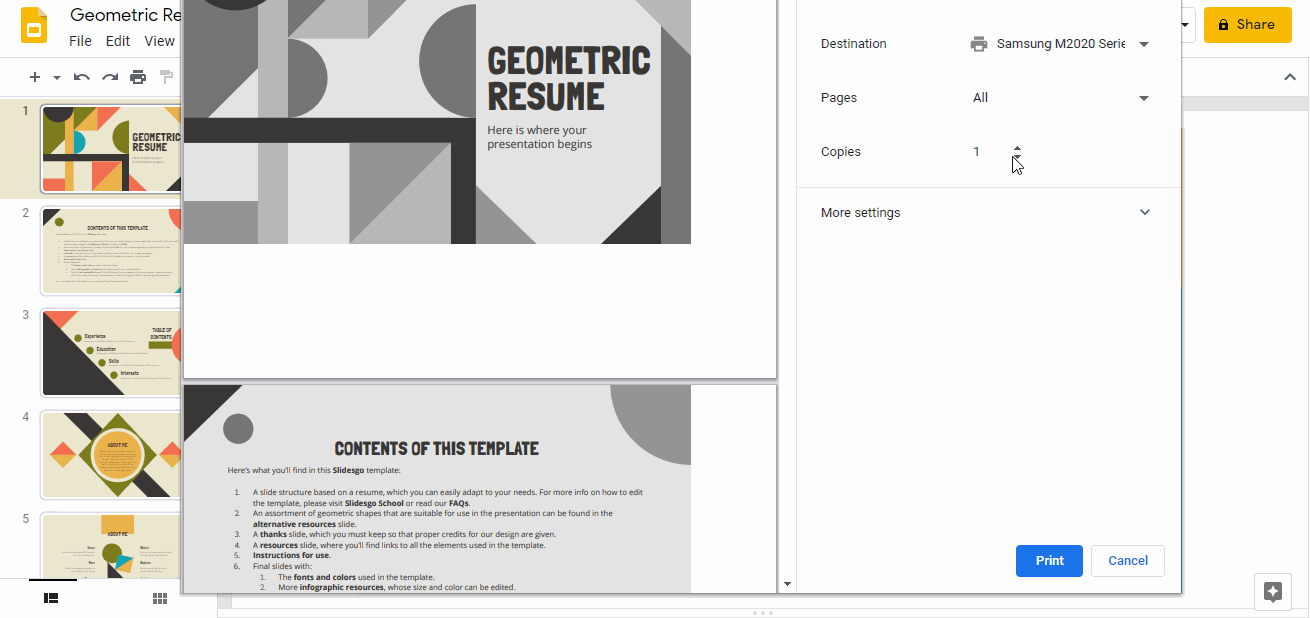
Task: Open the File menu
Action: coord(80,41)
